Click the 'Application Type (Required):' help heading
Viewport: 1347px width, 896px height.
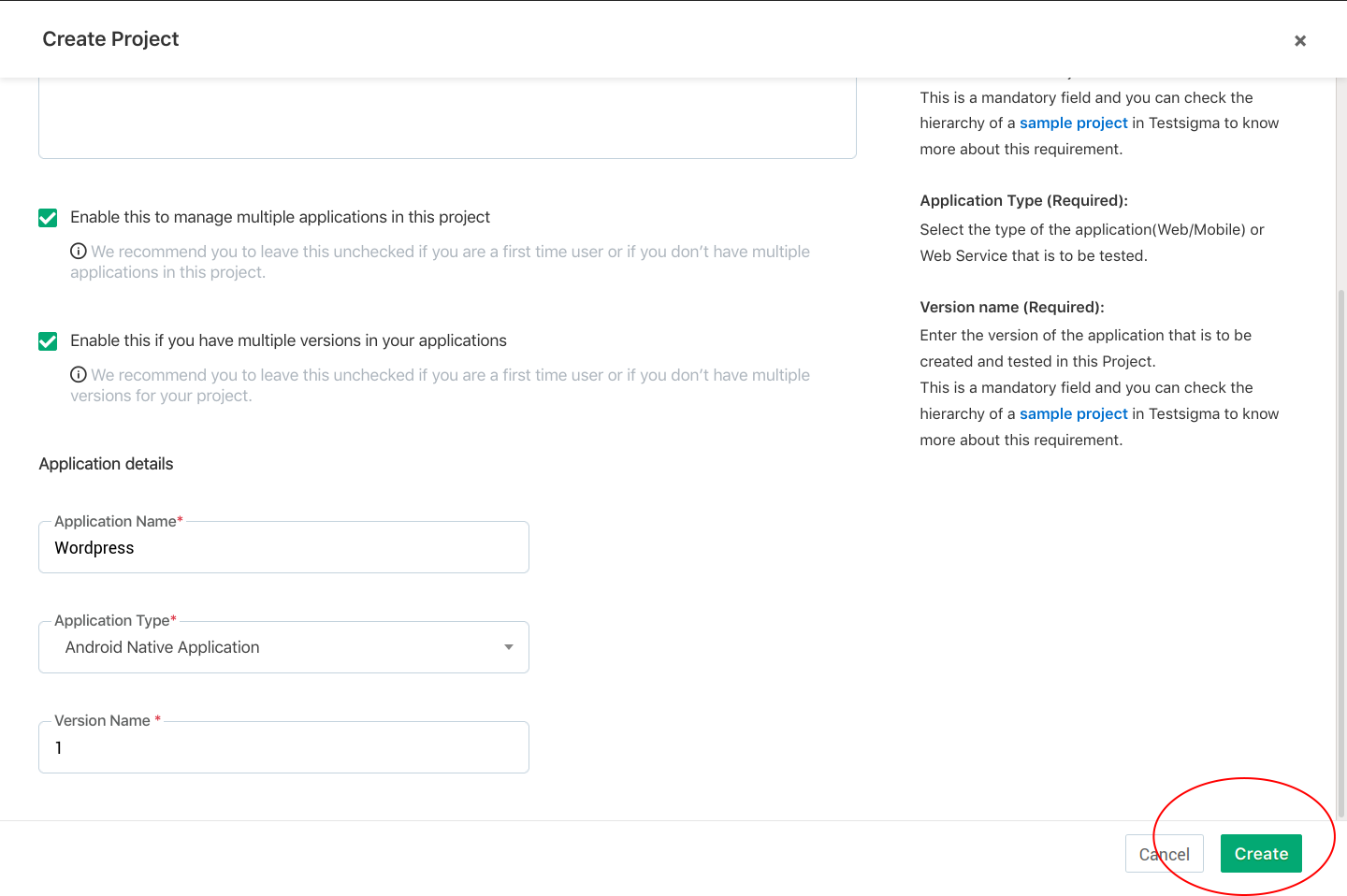point(1023,200)
